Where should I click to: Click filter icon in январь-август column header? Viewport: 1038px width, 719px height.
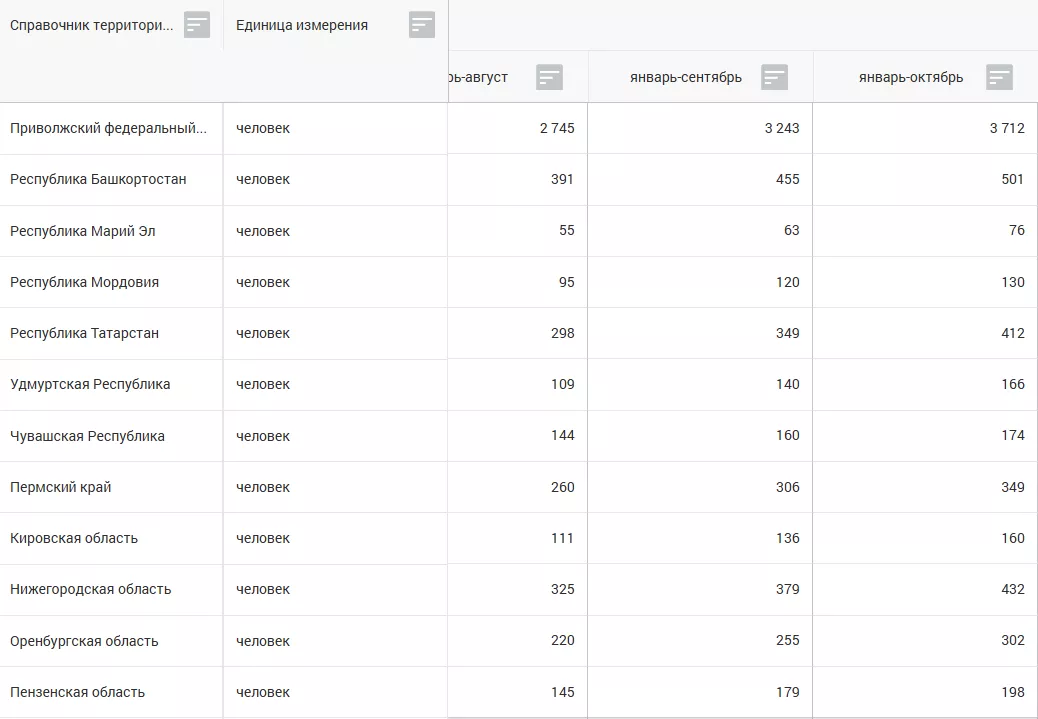tap(549, 77)
